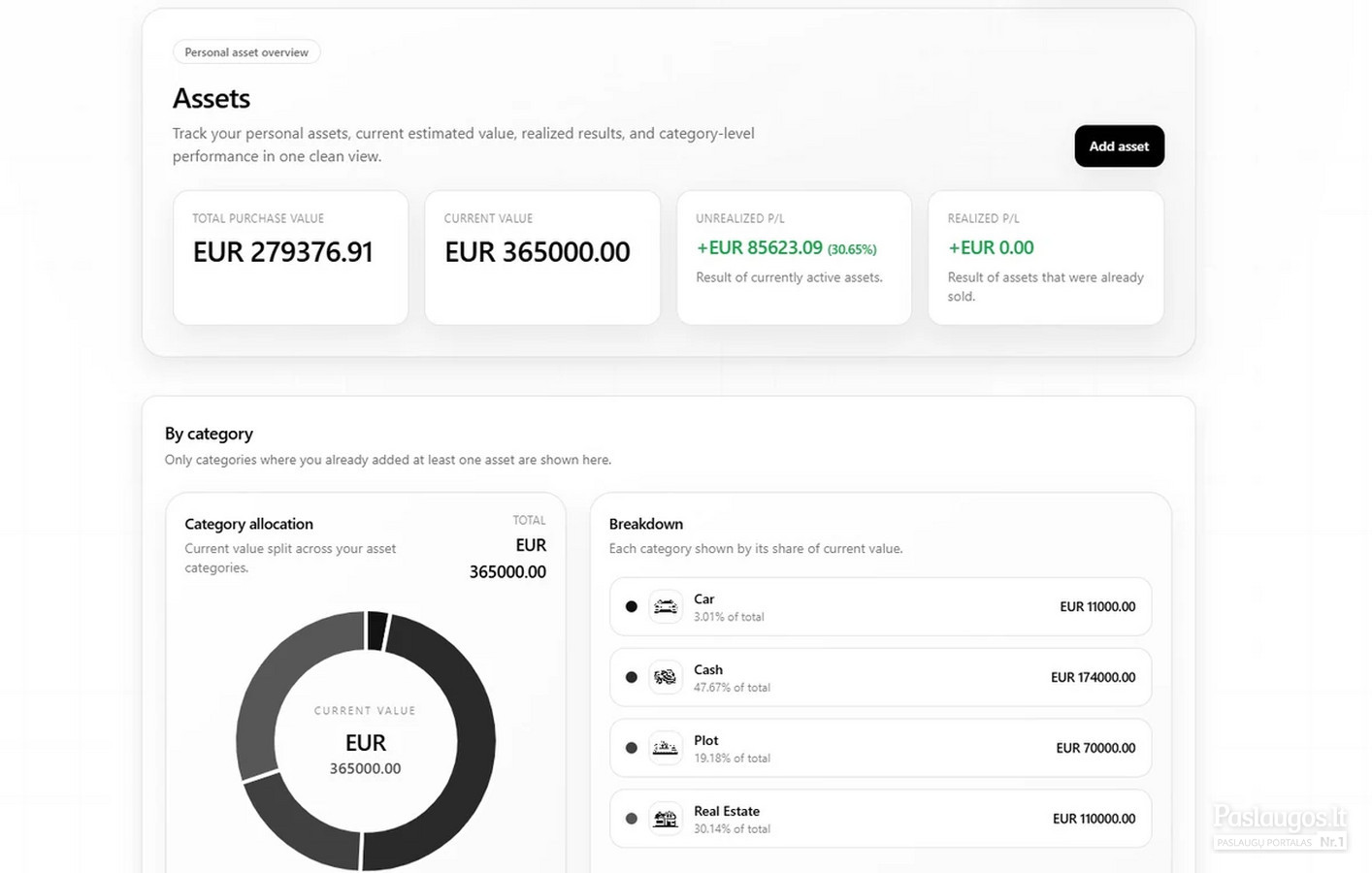Click the donut chart center EUR value
The height and width of the screenshot is (873, 1372).
tap(366, 754)
